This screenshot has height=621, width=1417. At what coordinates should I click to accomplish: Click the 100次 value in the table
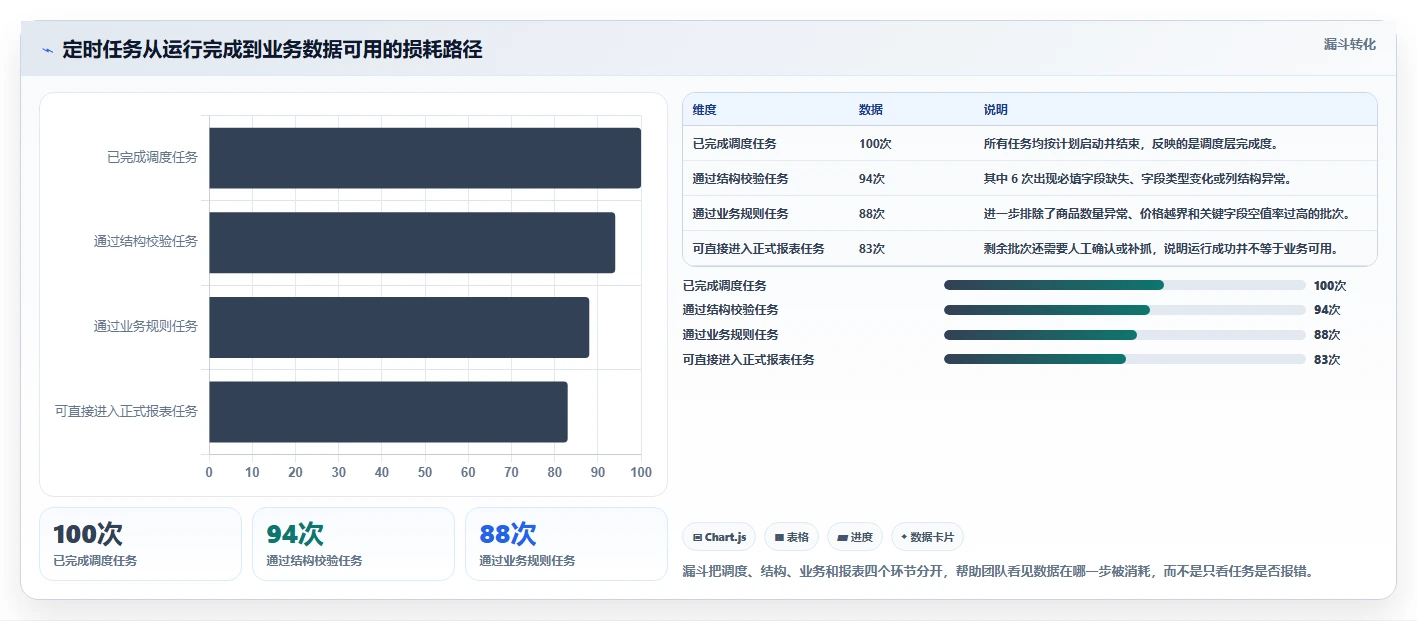click(875, 144)
